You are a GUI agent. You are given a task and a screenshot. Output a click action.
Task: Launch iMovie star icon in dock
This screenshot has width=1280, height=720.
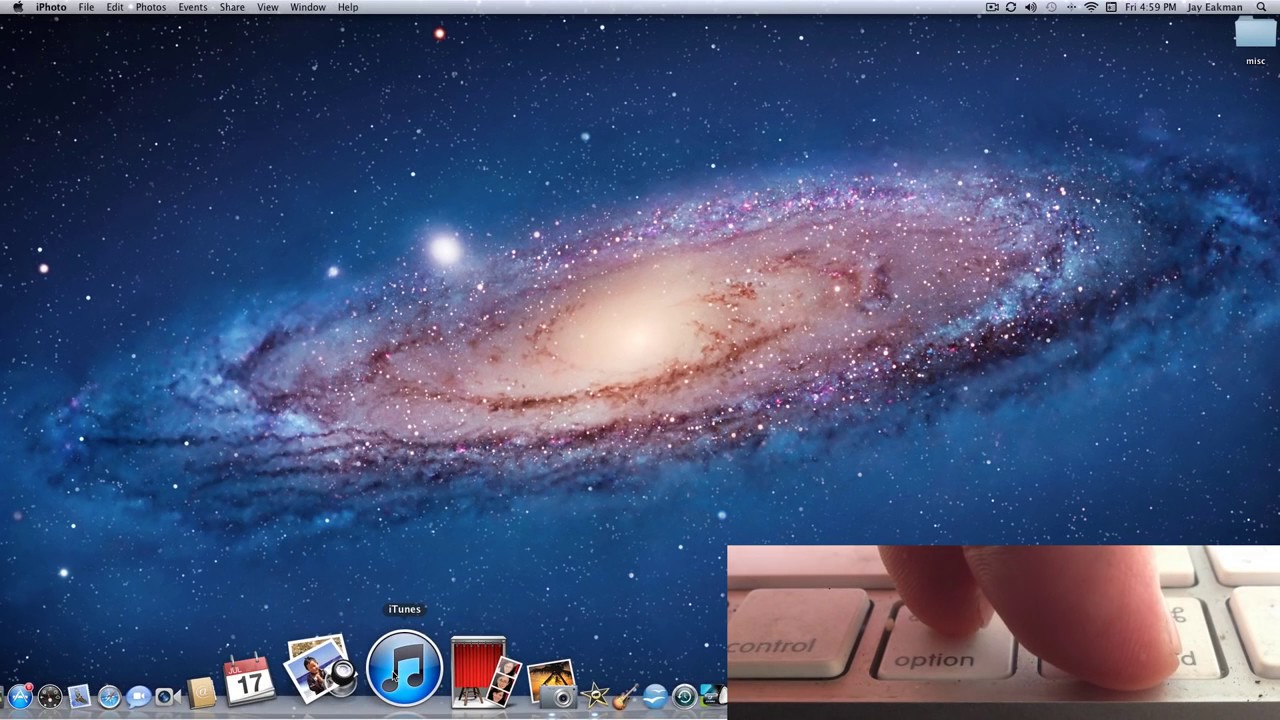pos(597,695)
